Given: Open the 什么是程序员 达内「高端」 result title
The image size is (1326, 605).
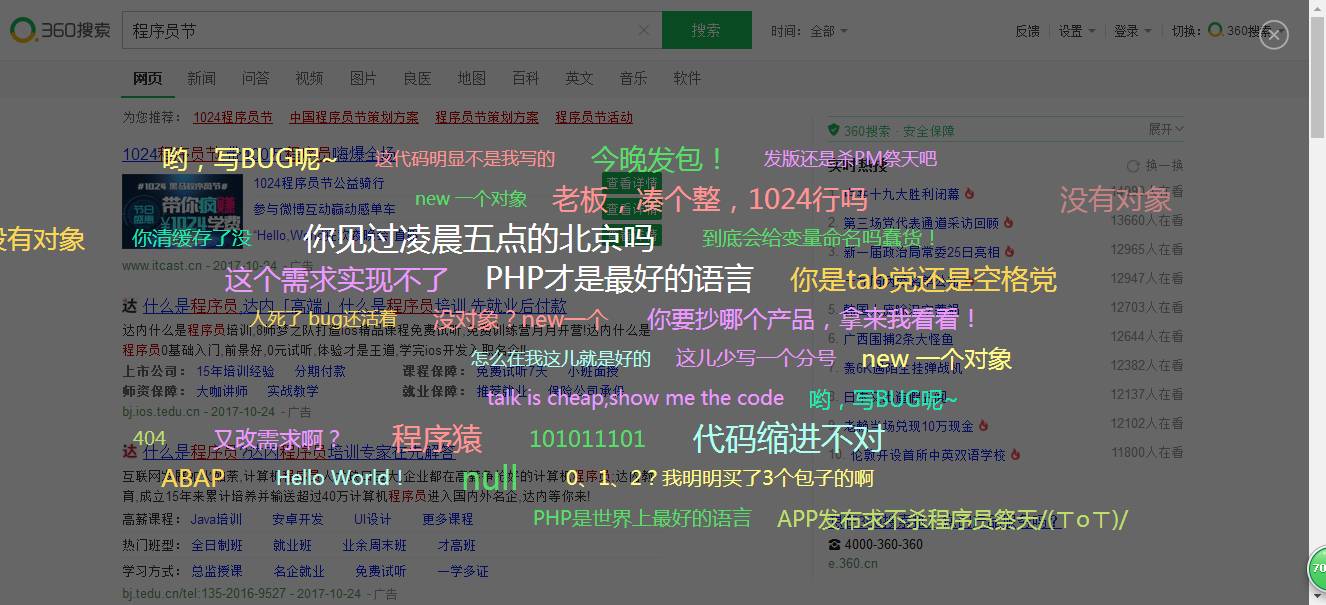Looking at the screenshot, I should [x=355, y=306].
